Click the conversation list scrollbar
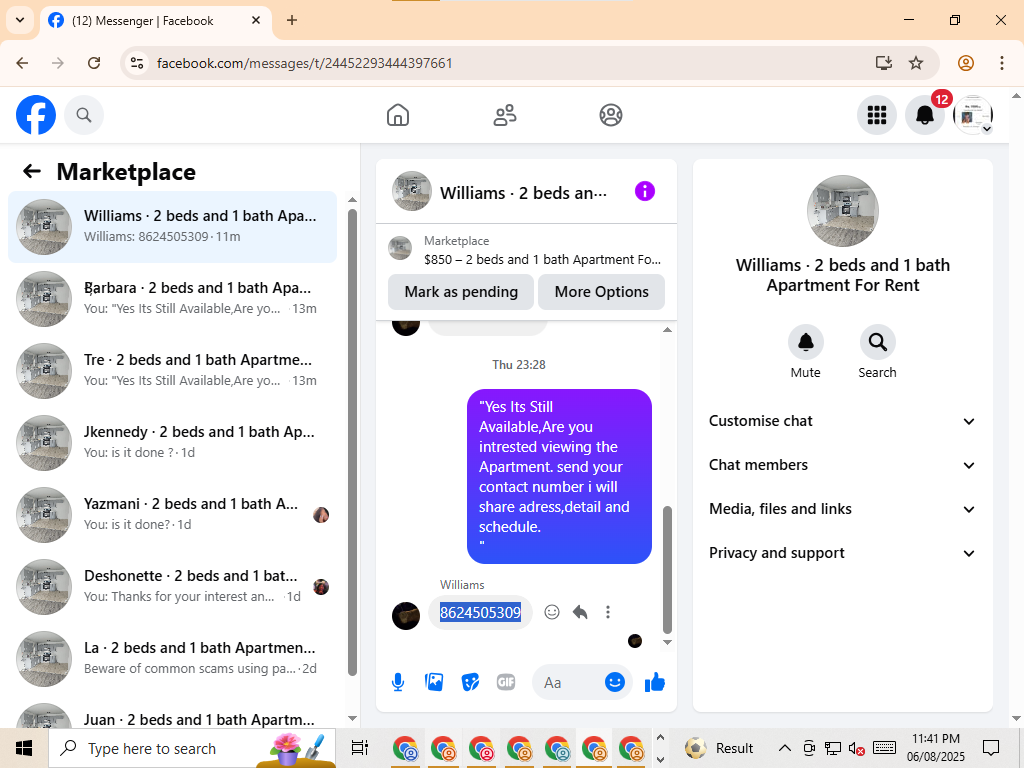The width and height of the screenshot is (1024, 768). click(352, 442)
